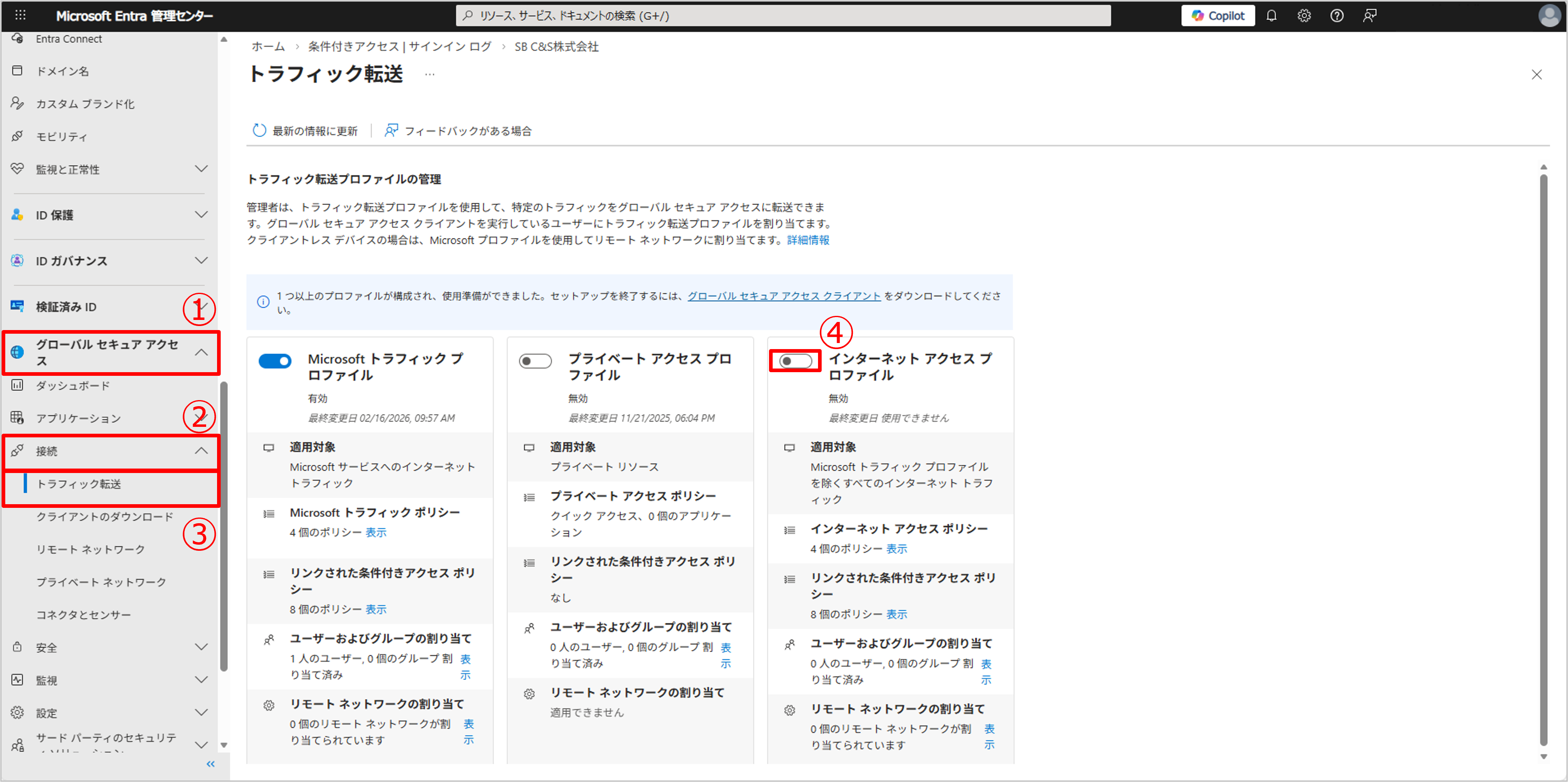Image resolution: width=1568 pixels, height=782 pixels.
Task: Click the refresh 最新の情報に更新 icon
Action: point(259,130)
